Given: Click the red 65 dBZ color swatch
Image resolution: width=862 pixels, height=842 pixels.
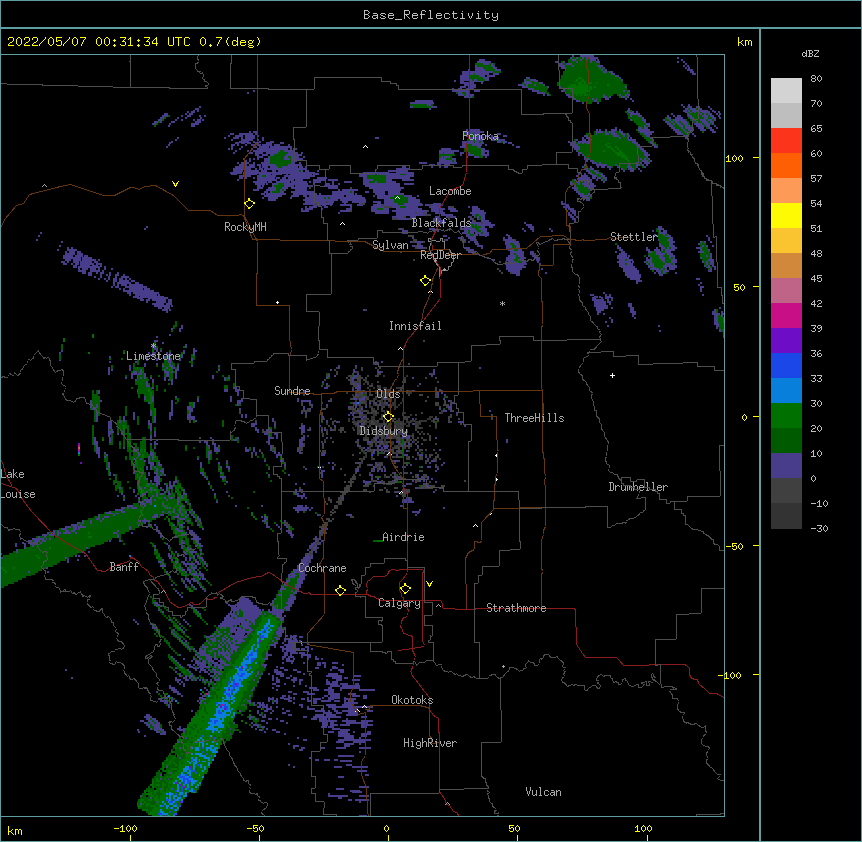Looking at the screenshot, I should click(x=786, y=141).
